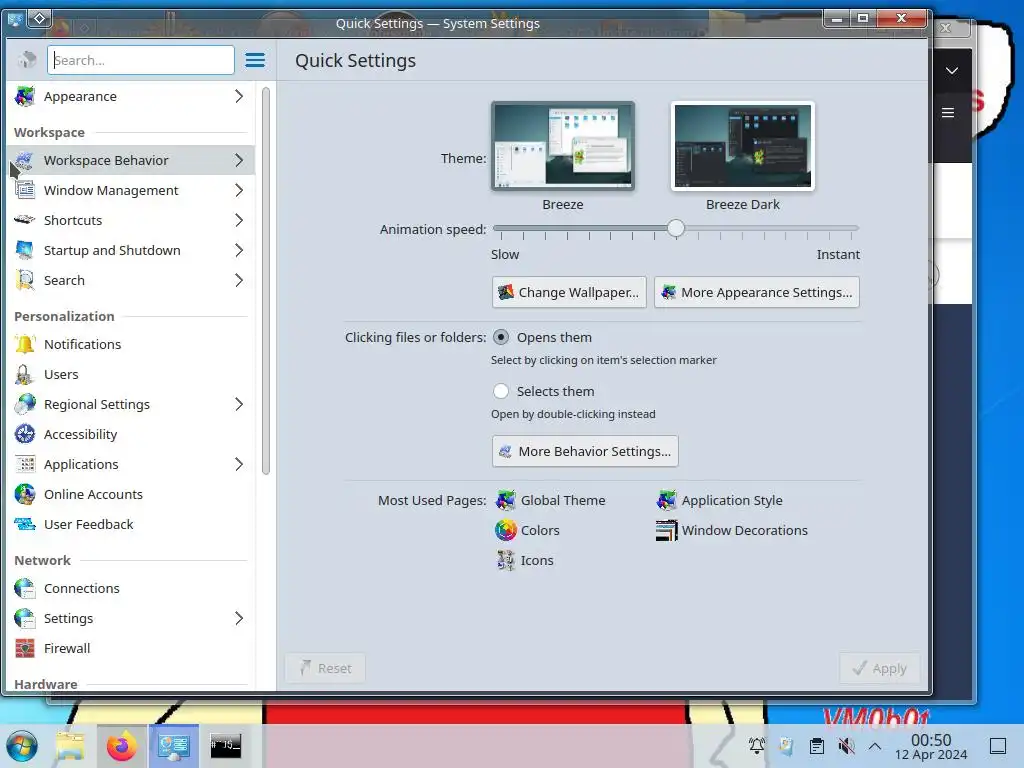
Task: Open the Online Accounts entry
Action: (x=131, y=494)
